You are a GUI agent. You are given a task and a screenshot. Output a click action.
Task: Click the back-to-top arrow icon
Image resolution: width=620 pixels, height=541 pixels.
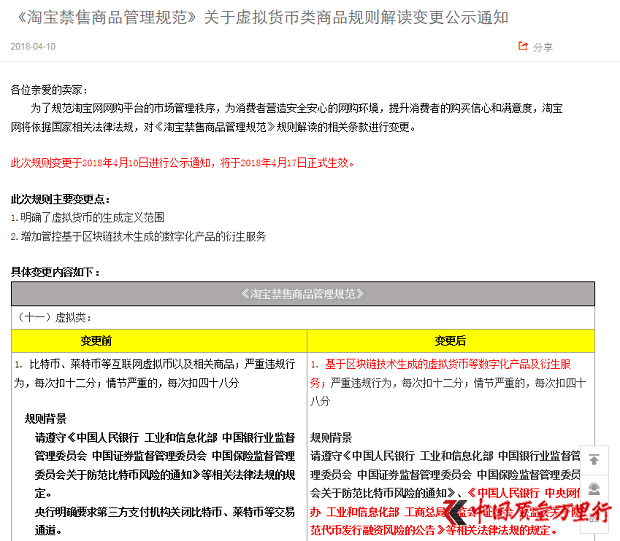[x=594, y=460]
